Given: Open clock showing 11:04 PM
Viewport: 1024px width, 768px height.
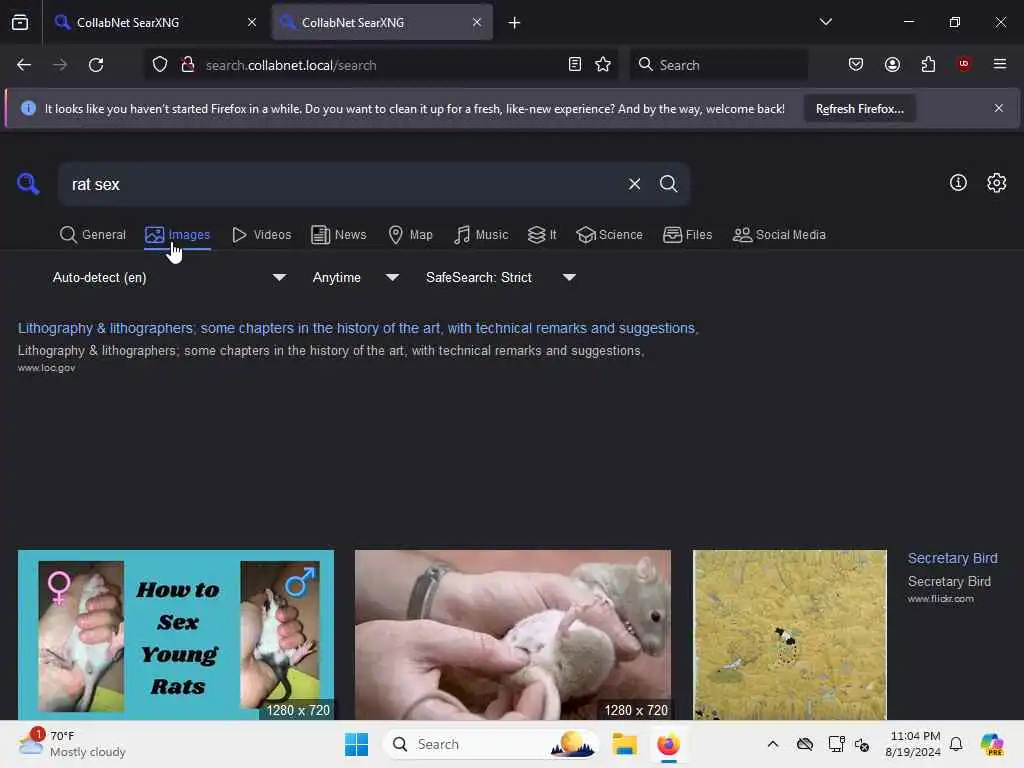Looking at the screenshot, I should tap(913, 744).
